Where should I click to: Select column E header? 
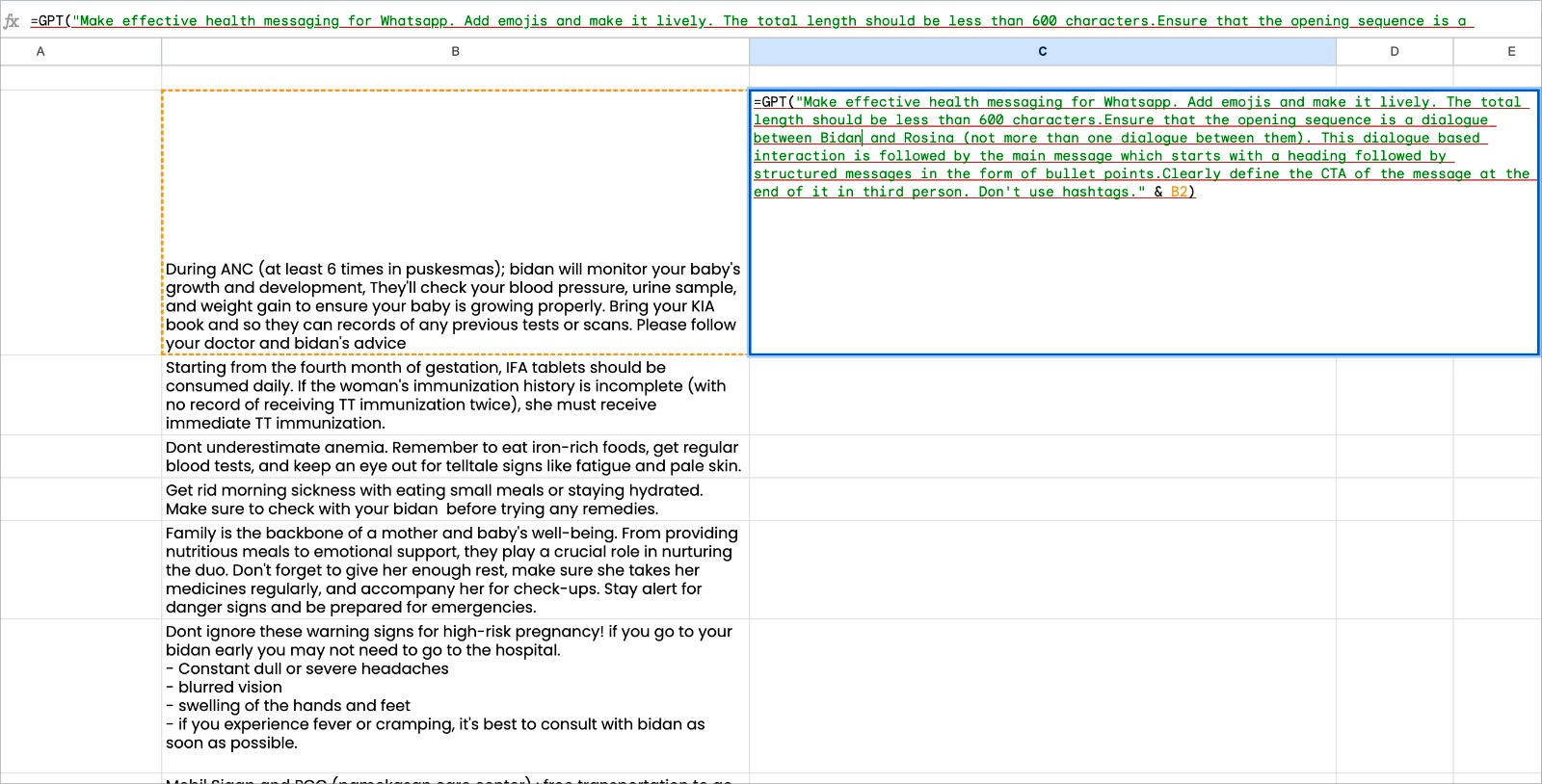(x=1510, y=51)
